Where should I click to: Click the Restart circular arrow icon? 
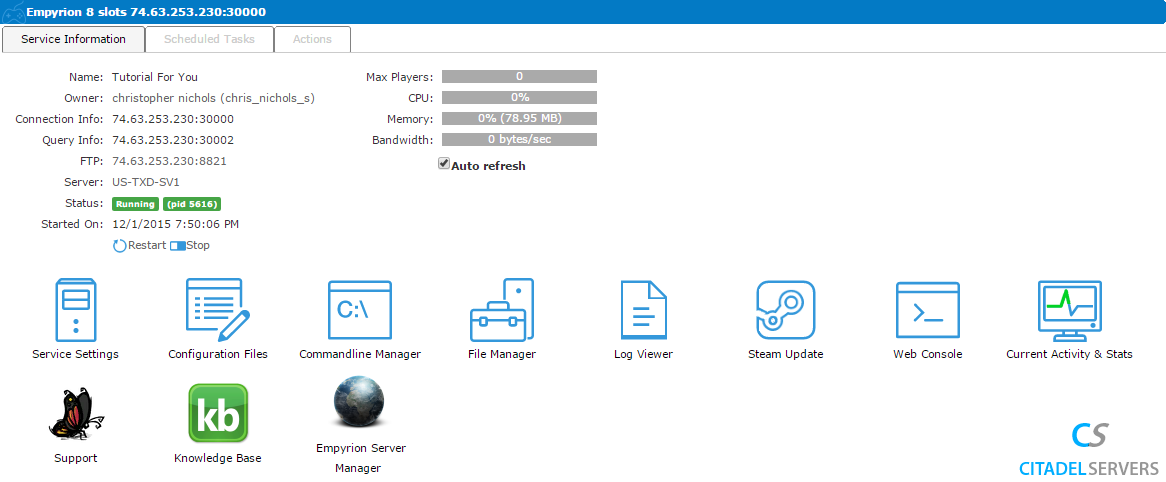click(120, 245)
